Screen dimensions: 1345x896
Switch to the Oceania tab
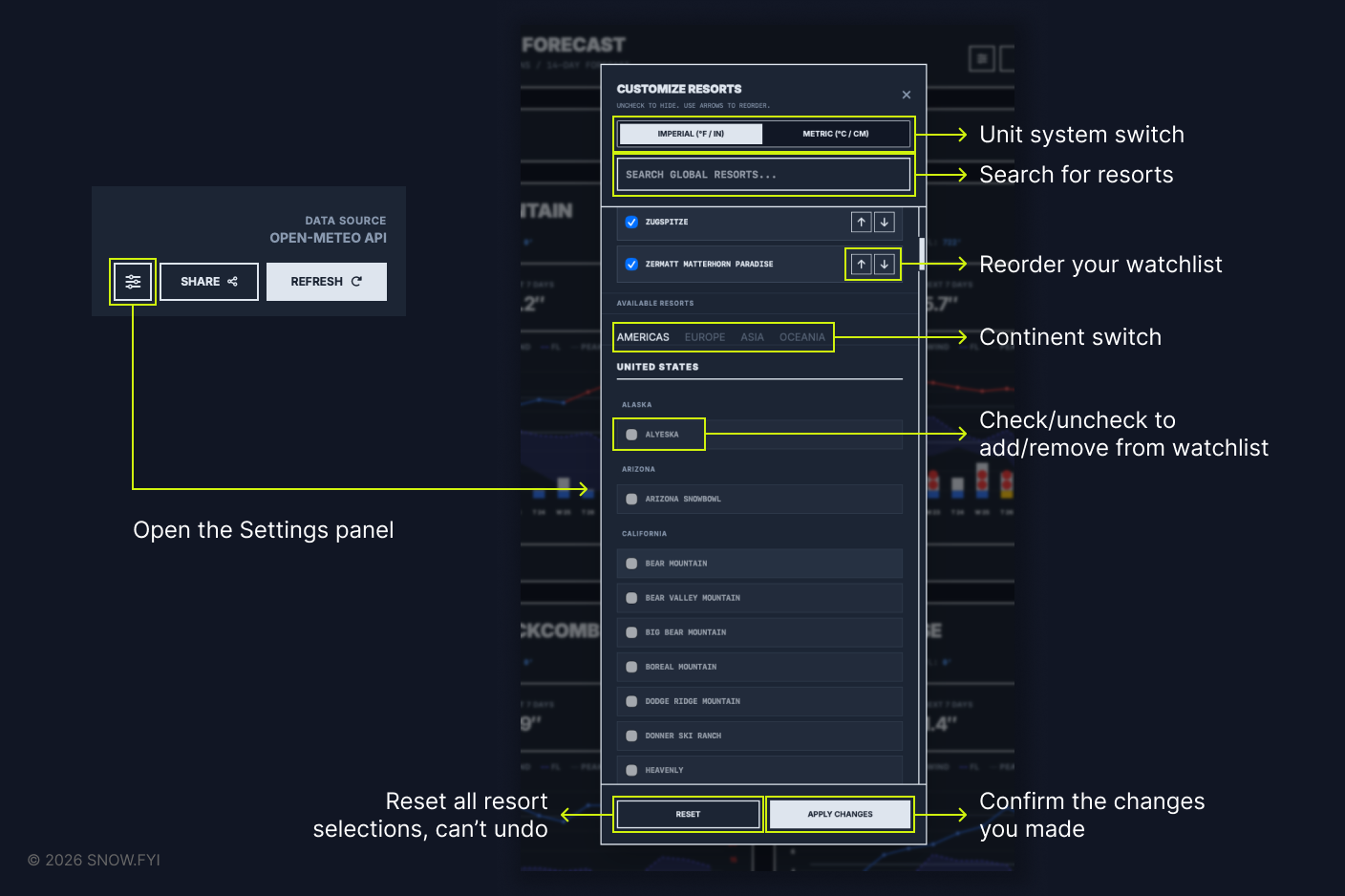(801, 337)
